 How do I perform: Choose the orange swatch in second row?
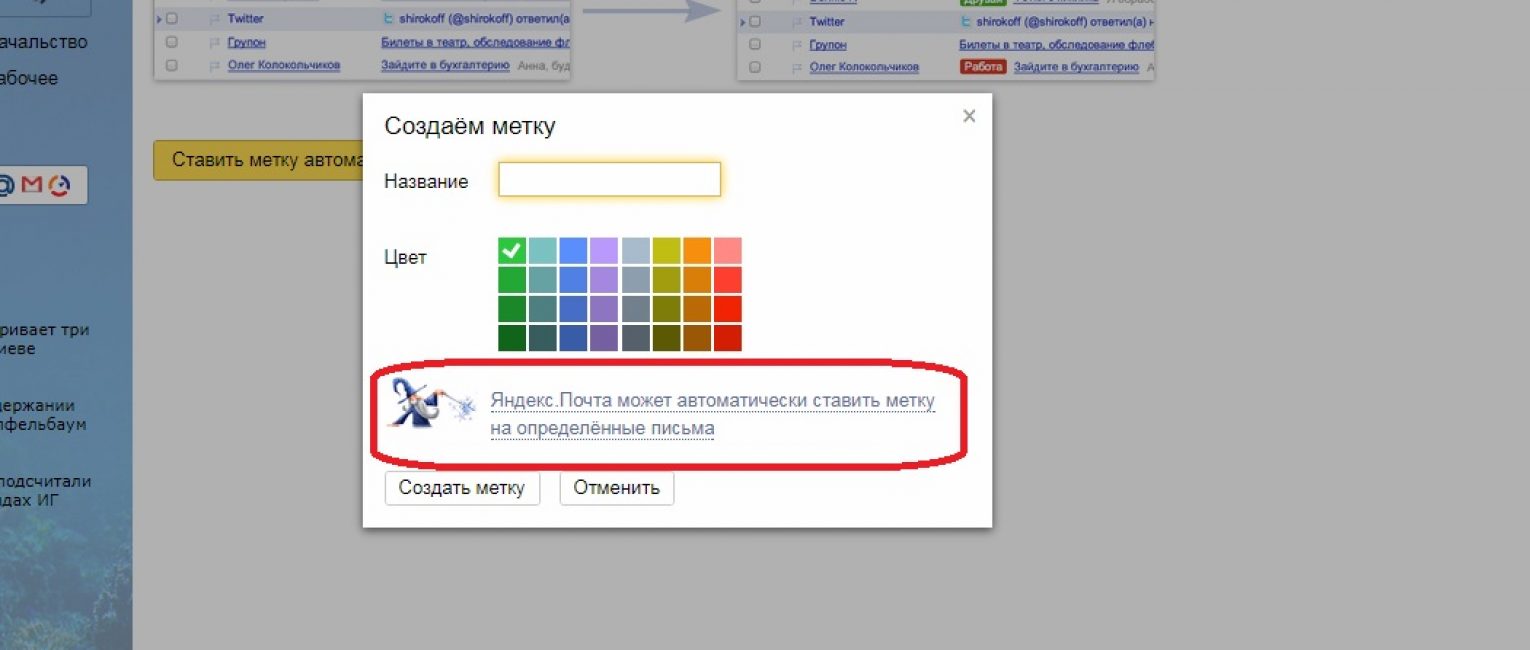click(x=697, y=280)
